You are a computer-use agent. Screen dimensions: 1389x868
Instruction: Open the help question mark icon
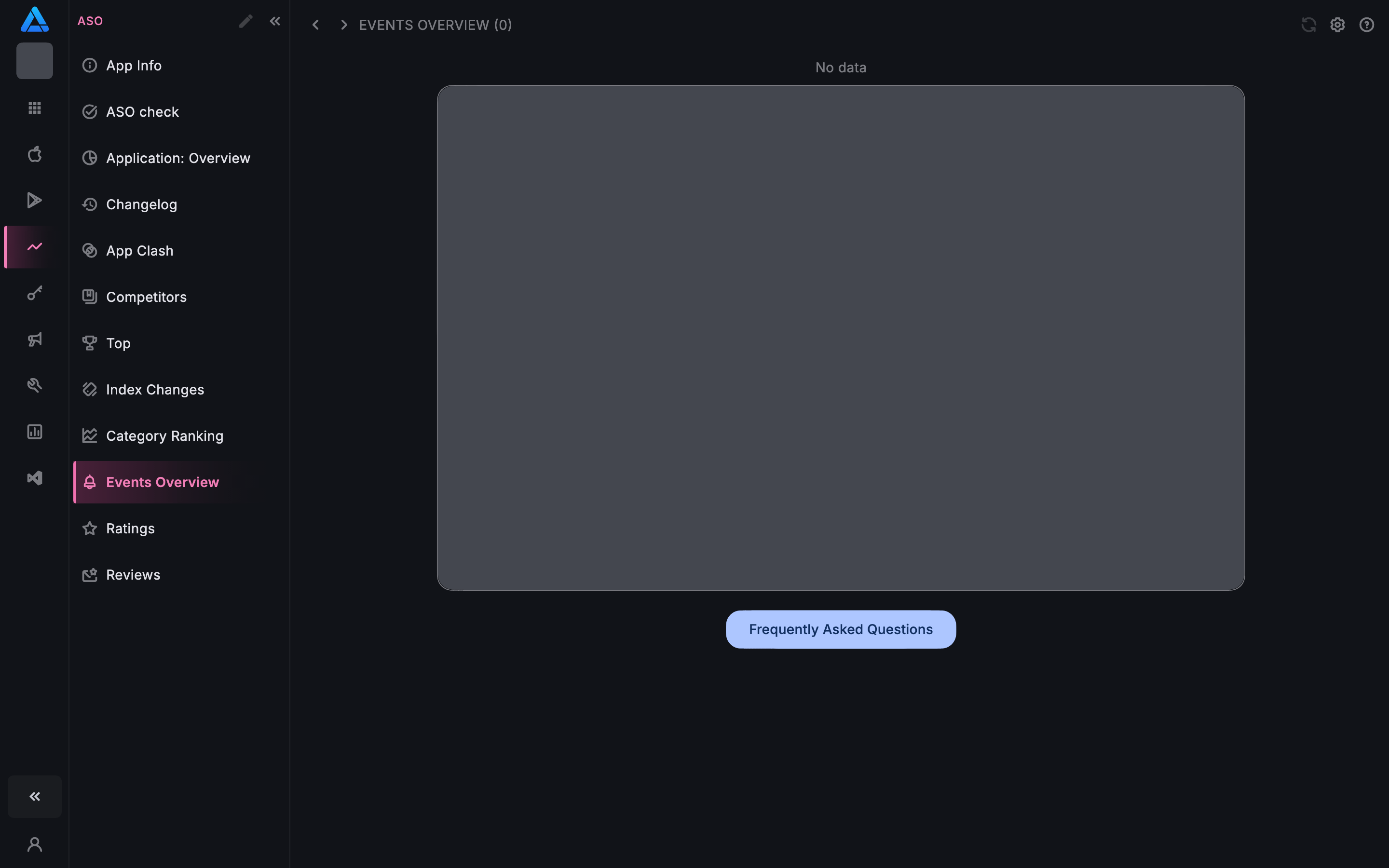(x=1367, y=25)
